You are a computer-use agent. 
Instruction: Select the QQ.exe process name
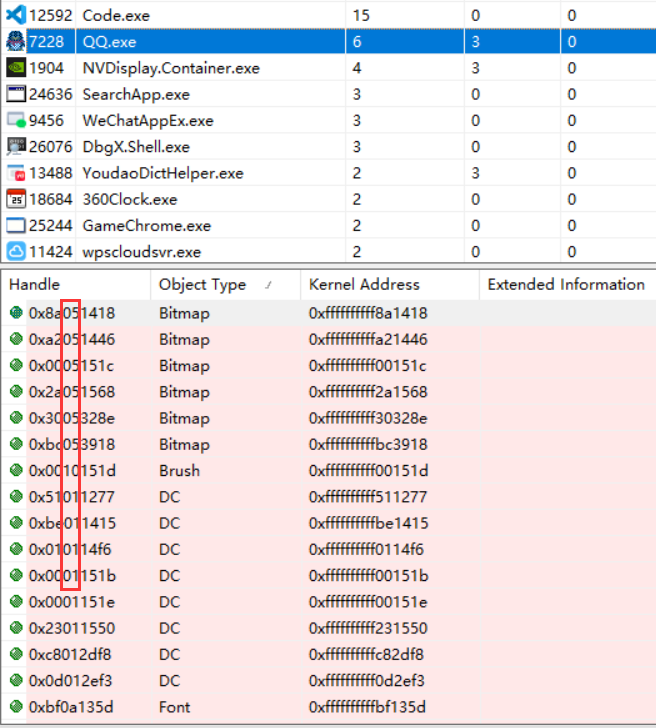110,42
